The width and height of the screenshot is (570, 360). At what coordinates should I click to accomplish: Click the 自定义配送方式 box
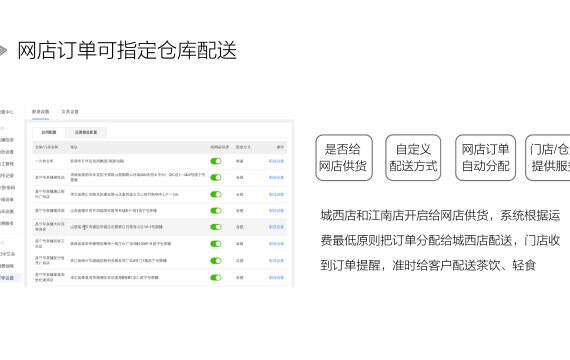coord(413,157)
